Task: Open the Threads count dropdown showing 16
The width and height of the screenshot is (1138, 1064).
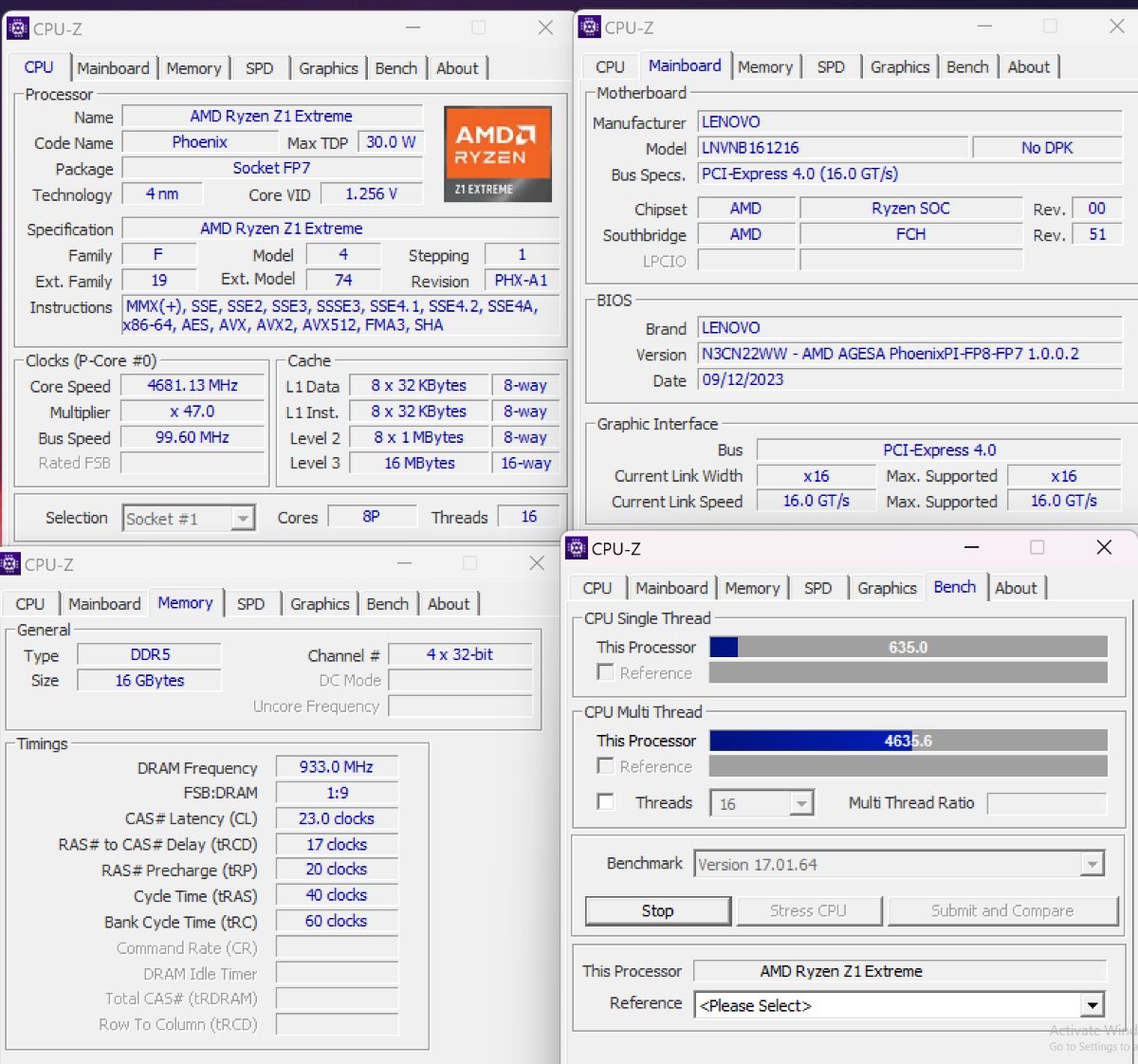Action: (801, 804)
